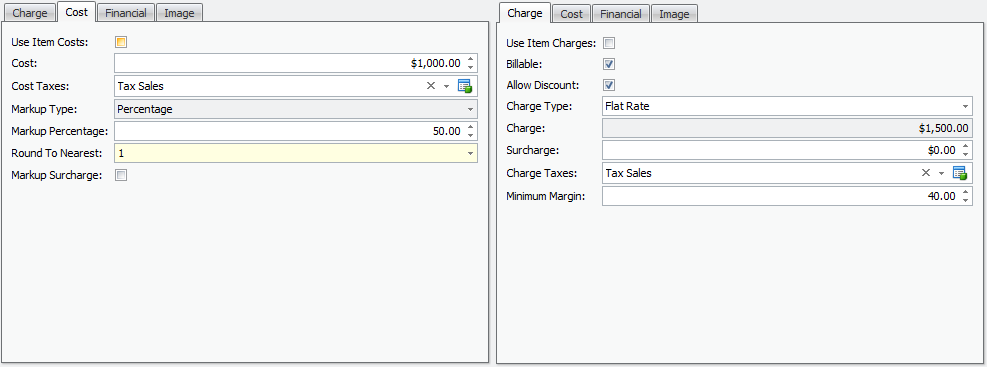Increase Cost value with up spinner arrow

[x=470, y=60]
